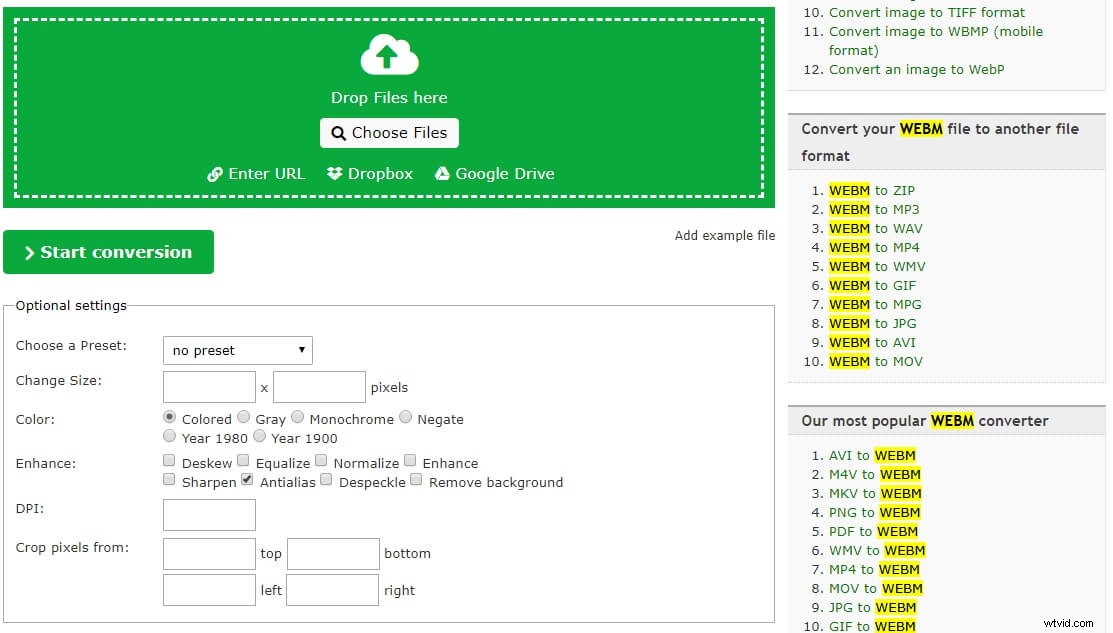Enable the Deskew checkbox
This screenshot has width=1113, height=633.
pos(169,461)
